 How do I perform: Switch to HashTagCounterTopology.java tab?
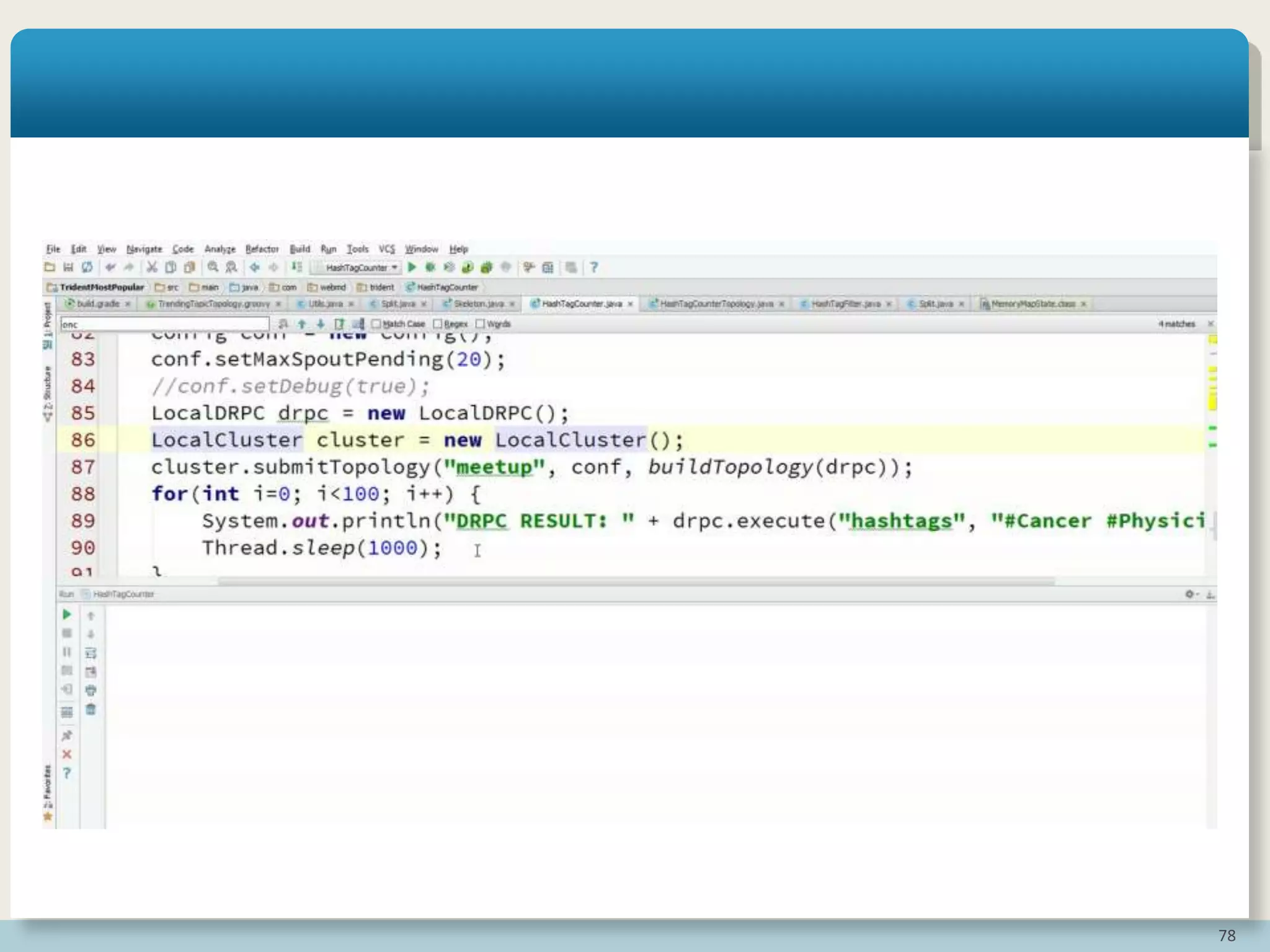(x=716, y=304)
